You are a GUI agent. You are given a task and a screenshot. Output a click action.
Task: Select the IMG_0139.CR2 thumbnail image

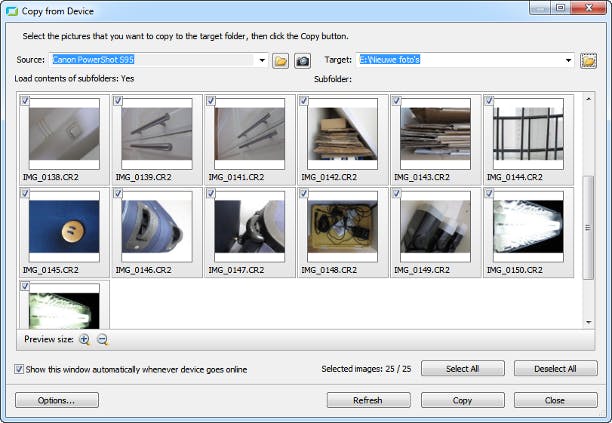point(157,134)
